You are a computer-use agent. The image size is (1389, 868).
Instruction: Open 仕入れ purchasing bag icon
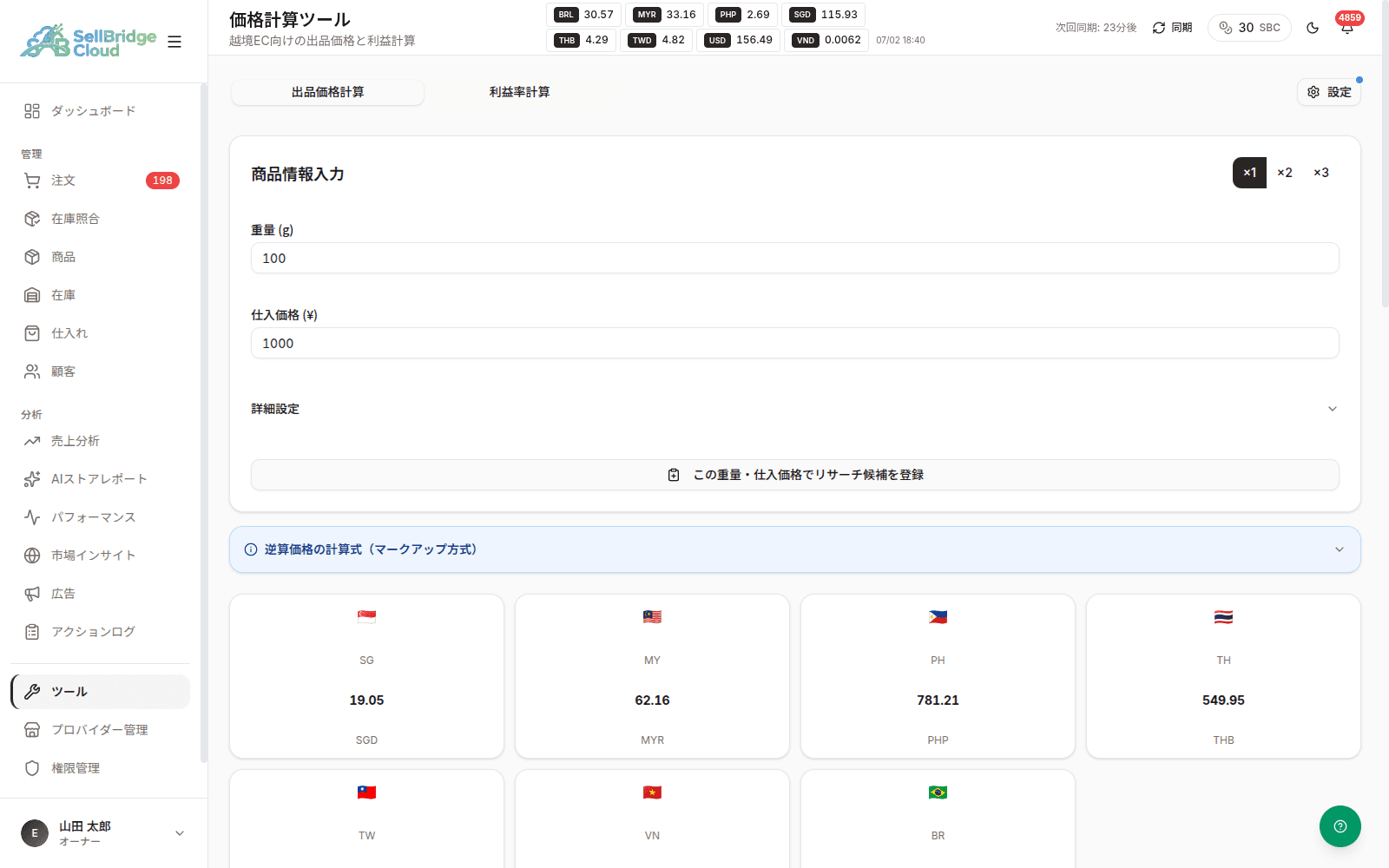[x=32, y=333]
